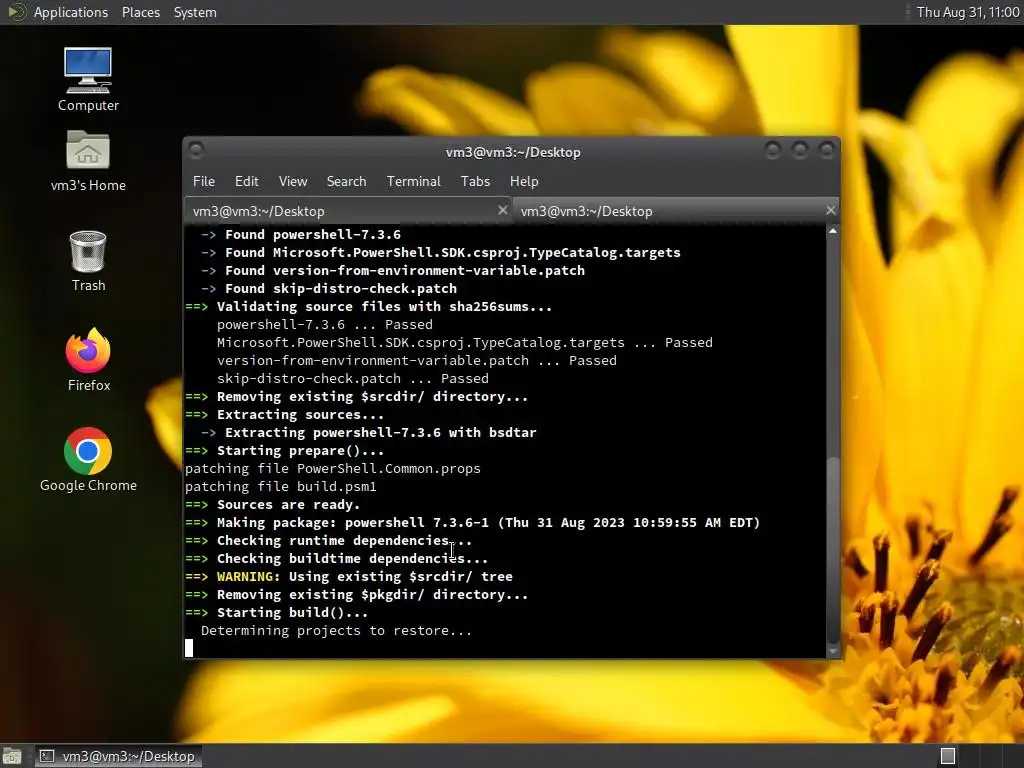Click 'Checking runtime dependencies...' line

(344, 541)
